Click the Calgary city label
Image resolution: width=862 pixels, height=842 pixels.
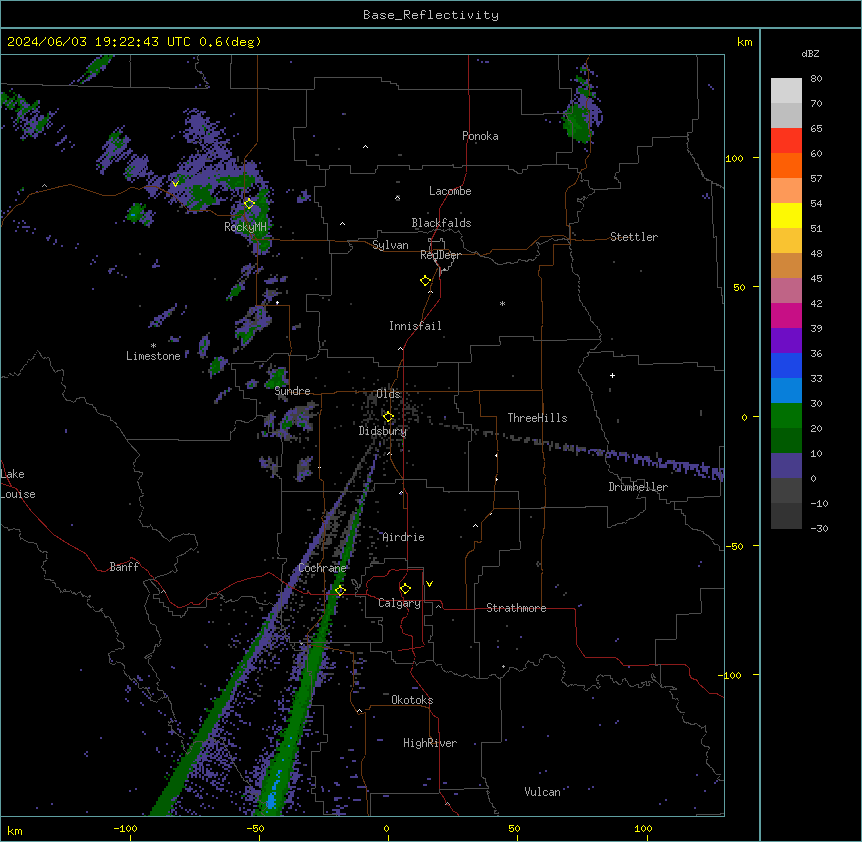click(x=399, y=603)
